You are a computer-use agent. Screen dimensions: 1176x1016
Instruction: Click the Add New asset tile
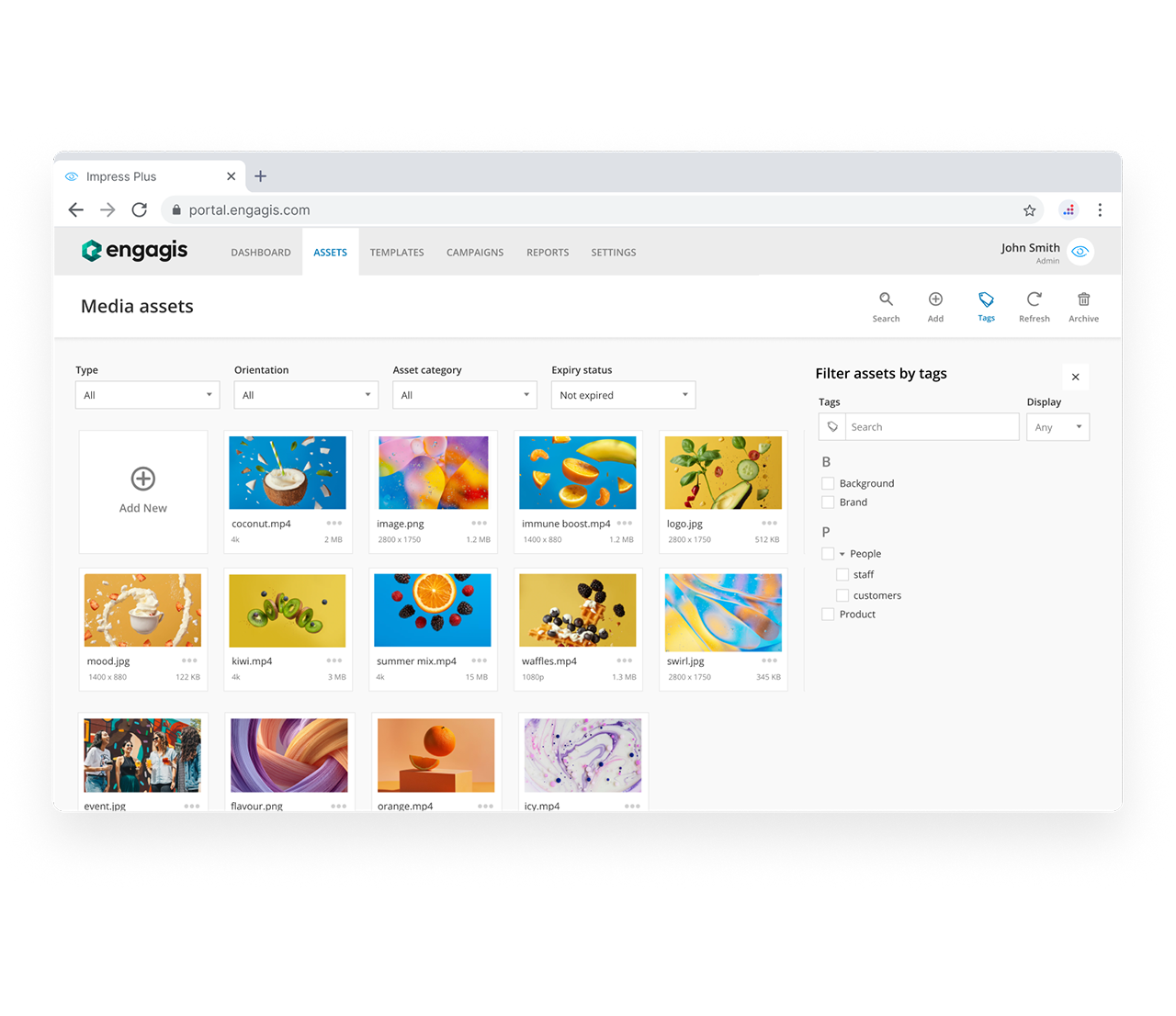(x=143, y=491)
